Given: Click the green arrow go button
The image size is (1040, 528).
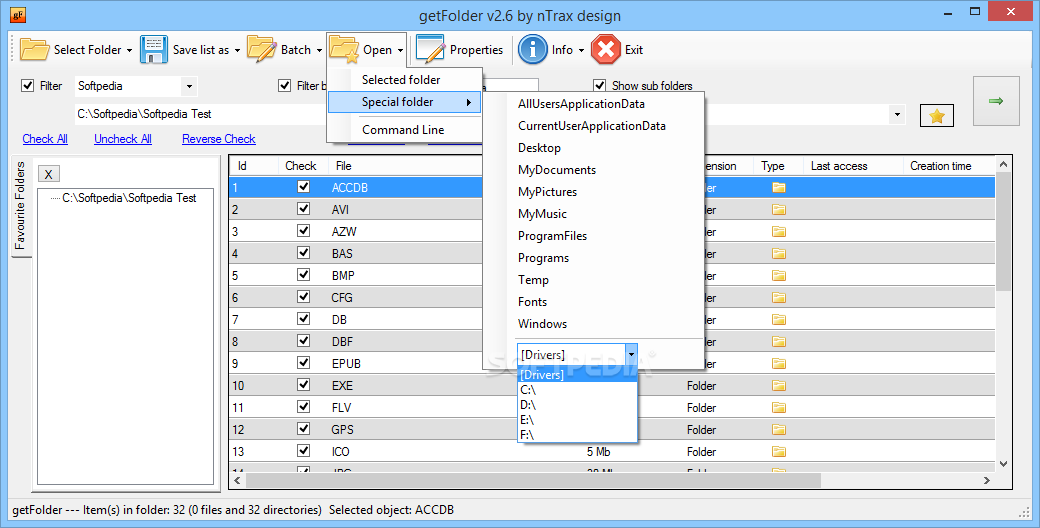Looking at the screenshot, I should pyautogui.click(x=996, y=101).
